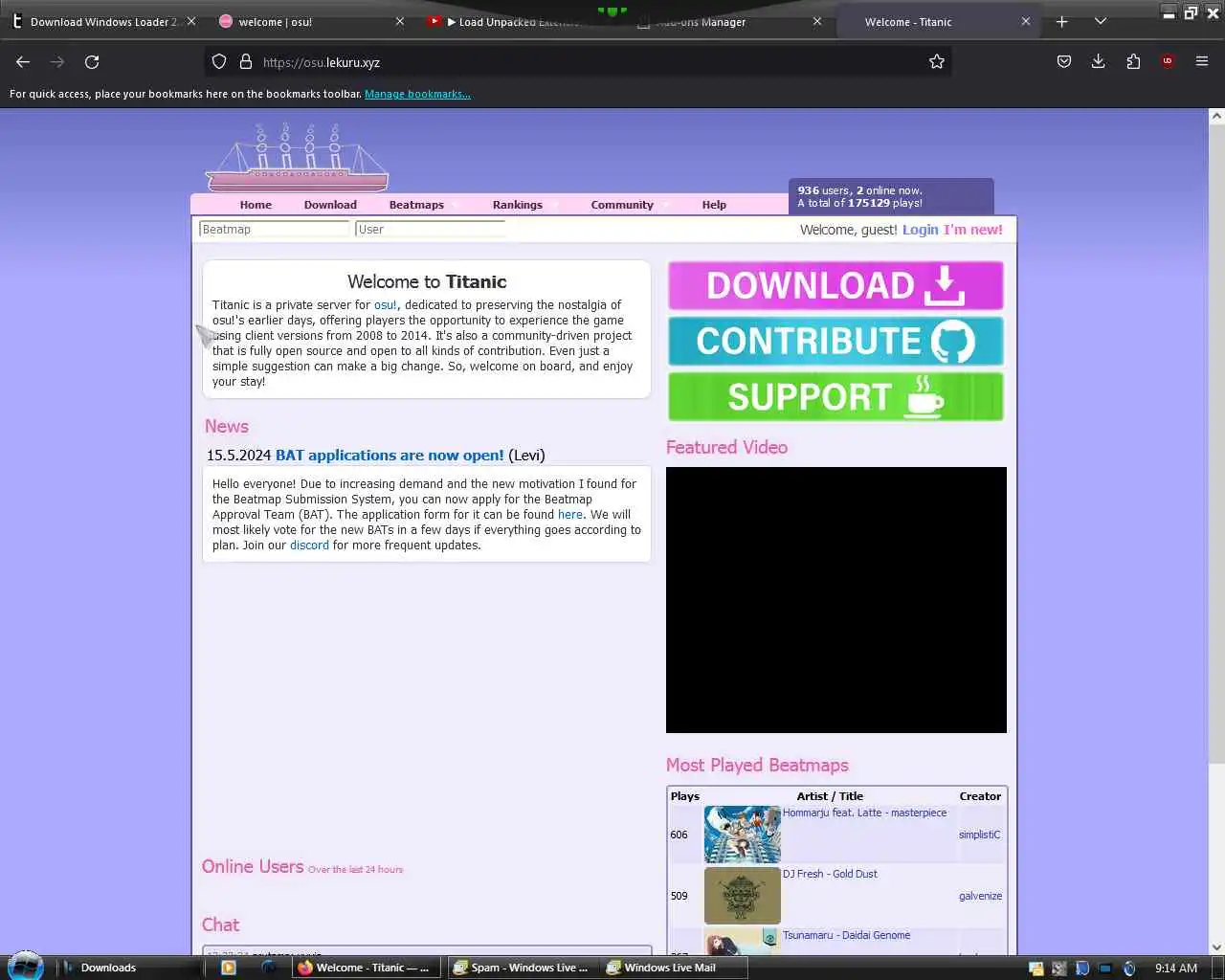Screen dimensions: 1225x980
Task: Open BAT applications are now open! headline
Action: pyautogui.click(x=390, y=456)
